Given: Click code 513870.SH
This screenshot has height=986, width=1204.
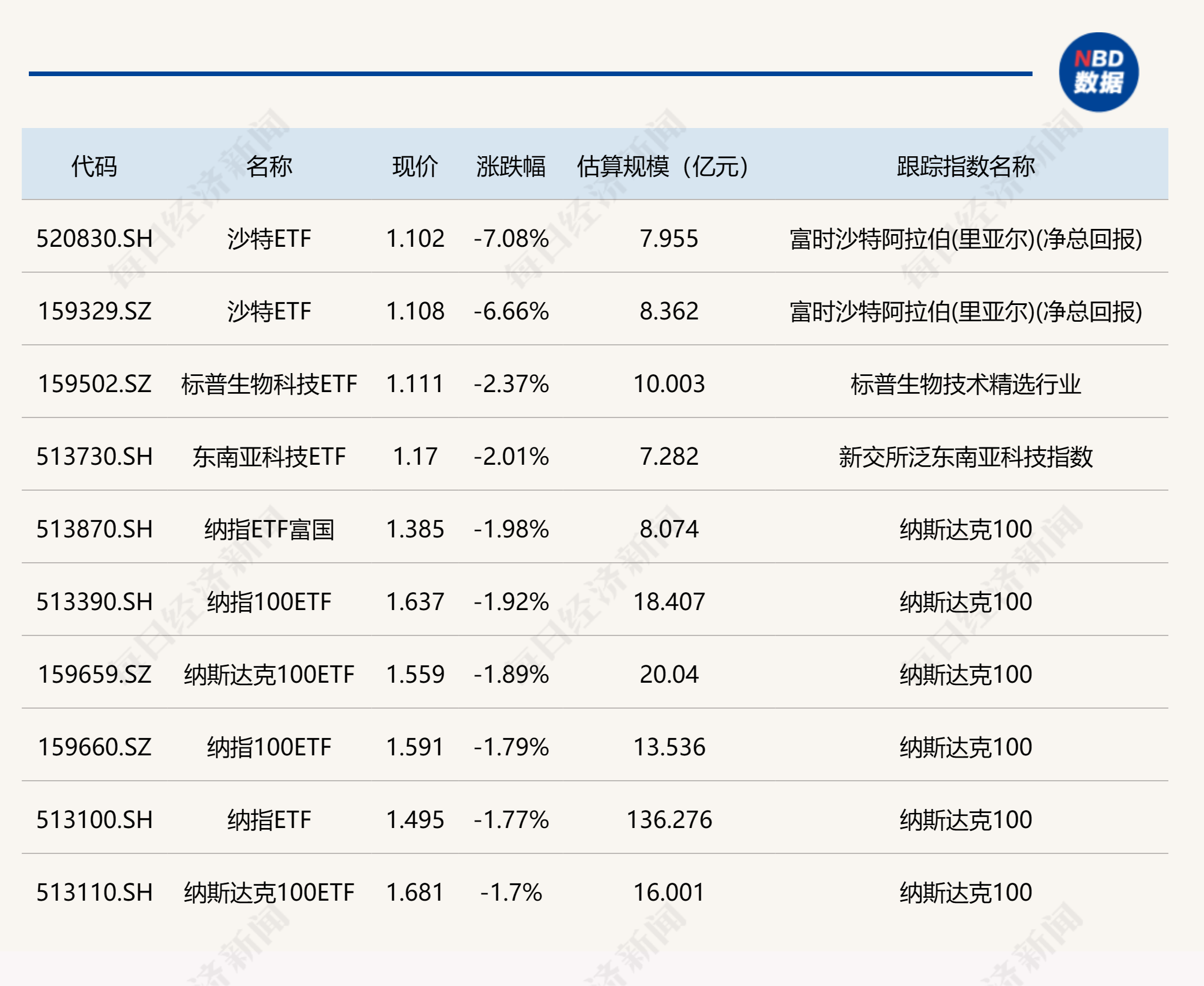Looking at the screenshot, I should pos(95,529).
